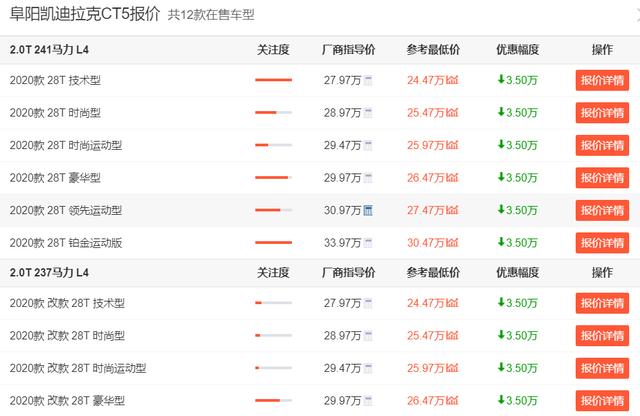
Task: Open trend chart icon beside 27.47万
Action: tap(452, 211)
